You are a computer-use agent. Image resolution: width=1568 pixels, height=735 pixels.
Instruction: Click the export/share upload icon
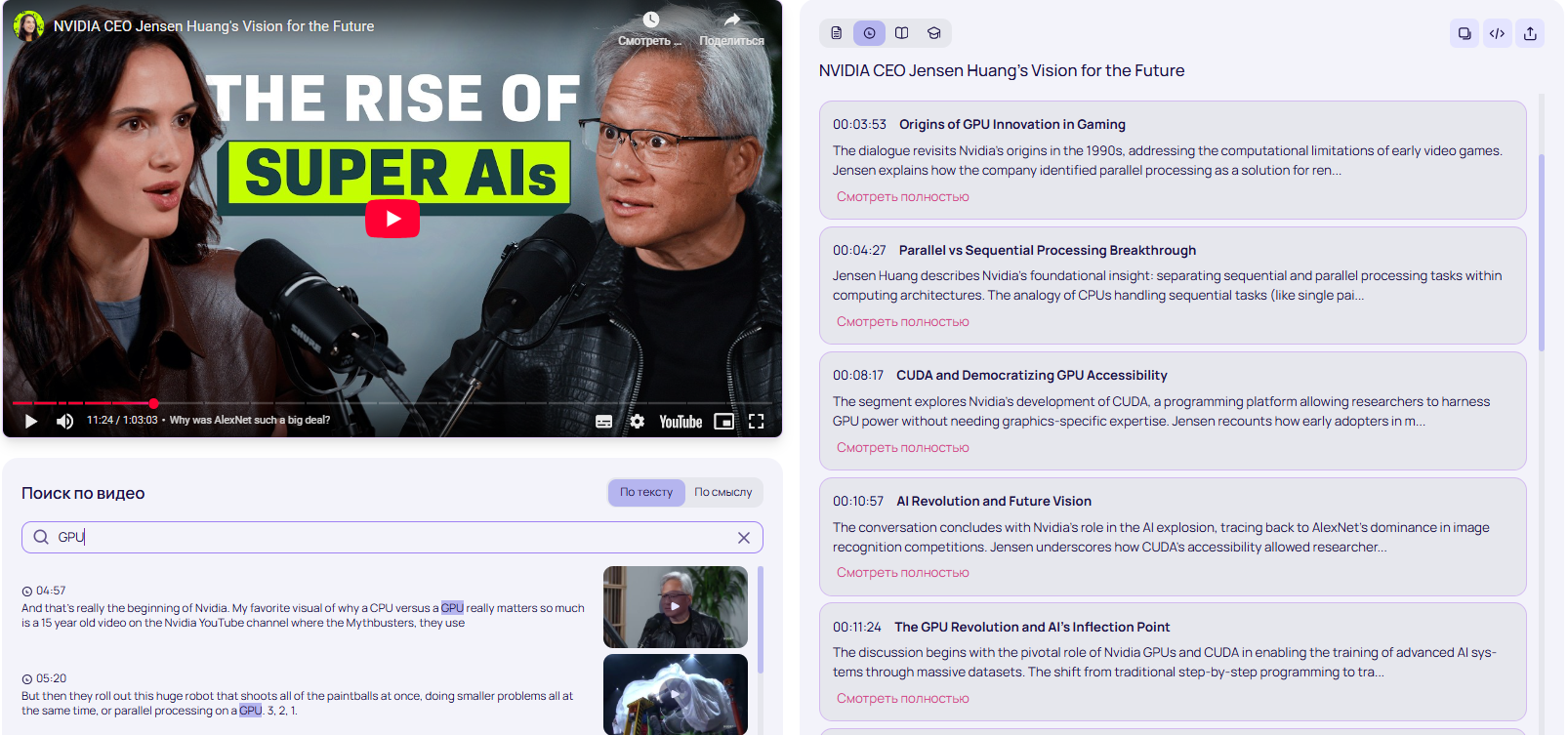pos(1530,33)
